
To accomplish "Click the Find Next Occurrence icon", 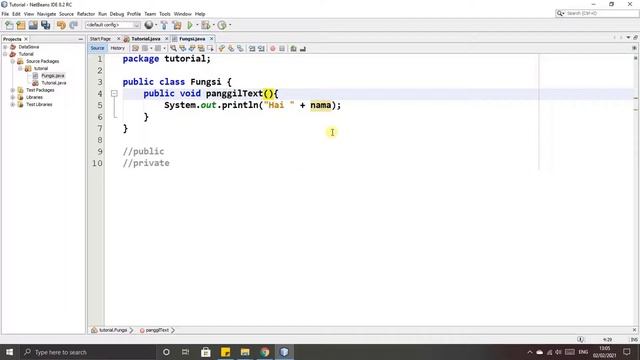I will pos(192,49).
